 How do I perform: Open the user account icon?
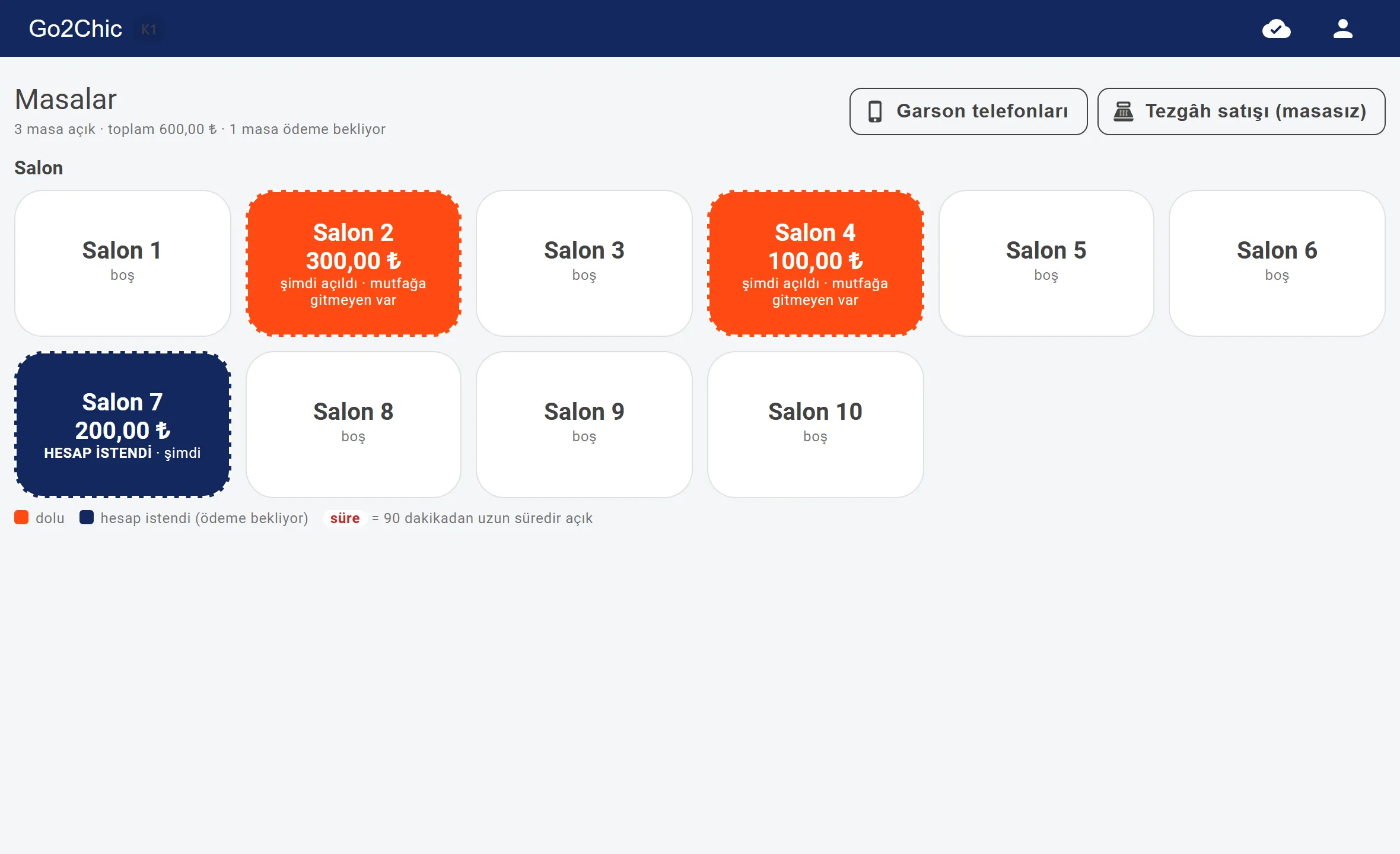click(1342, 28)
